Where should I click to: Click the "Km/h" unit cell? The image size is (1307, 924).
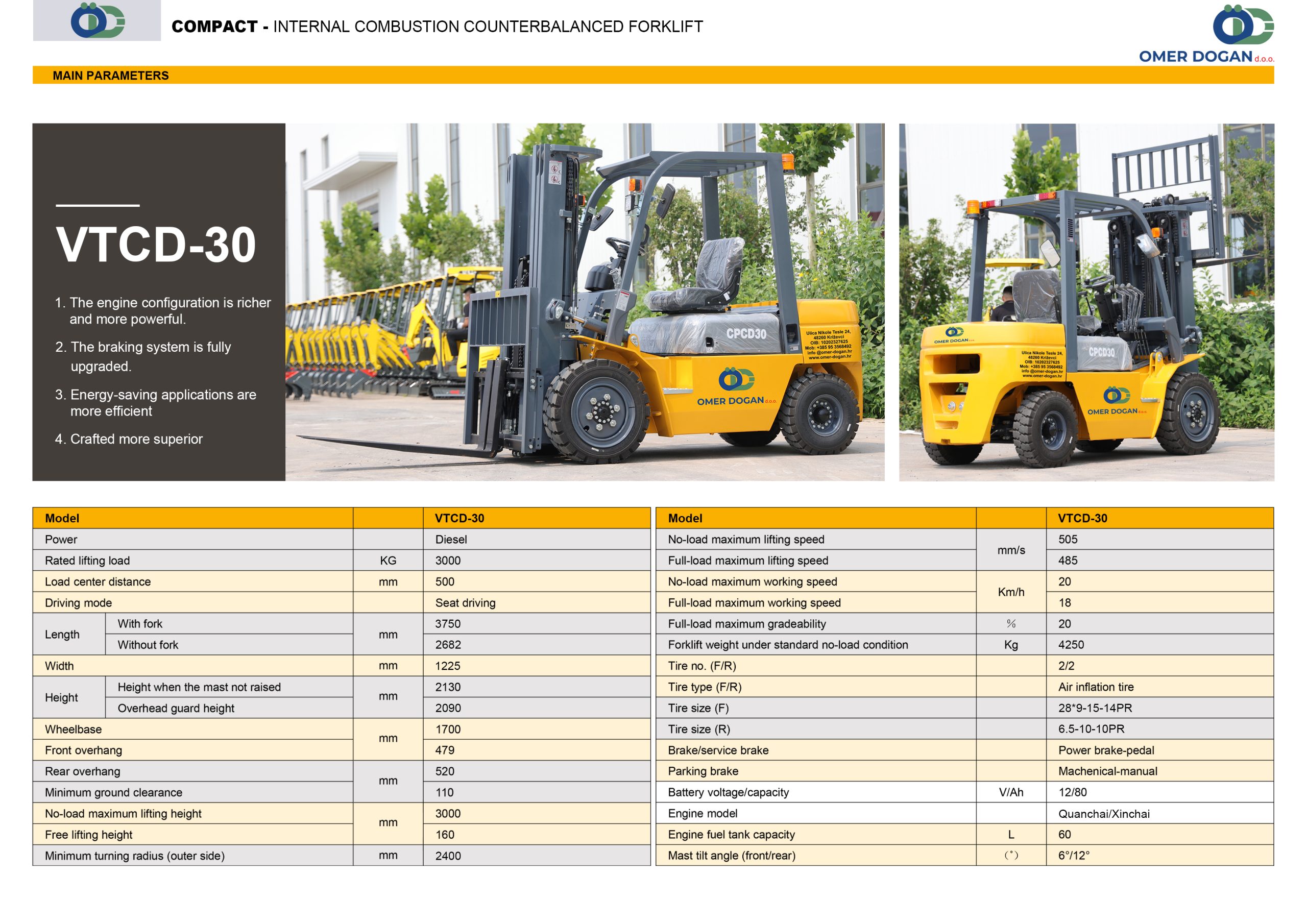[x=1011, y=592]
